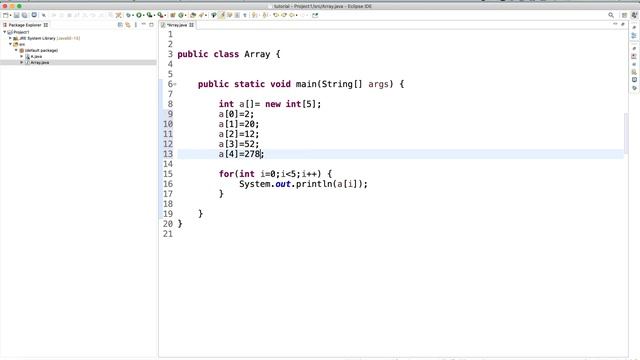Open Package Explorer View Menu

[x=136, y=25]
